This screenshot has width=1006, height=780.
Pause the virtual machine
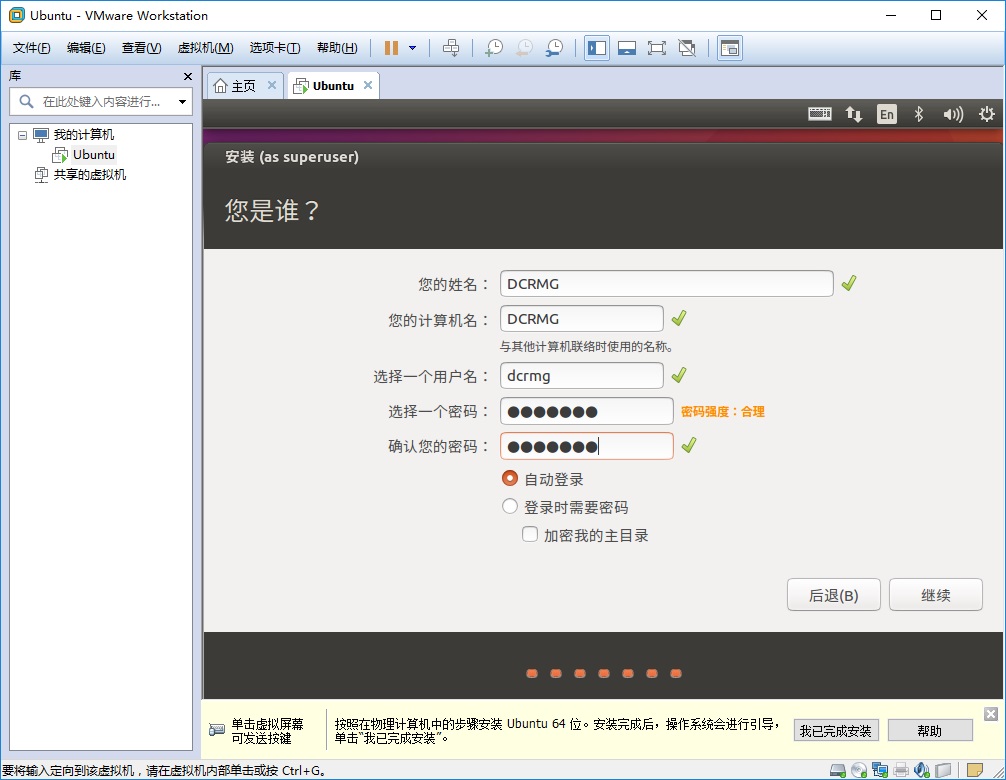tap(391, 48)
